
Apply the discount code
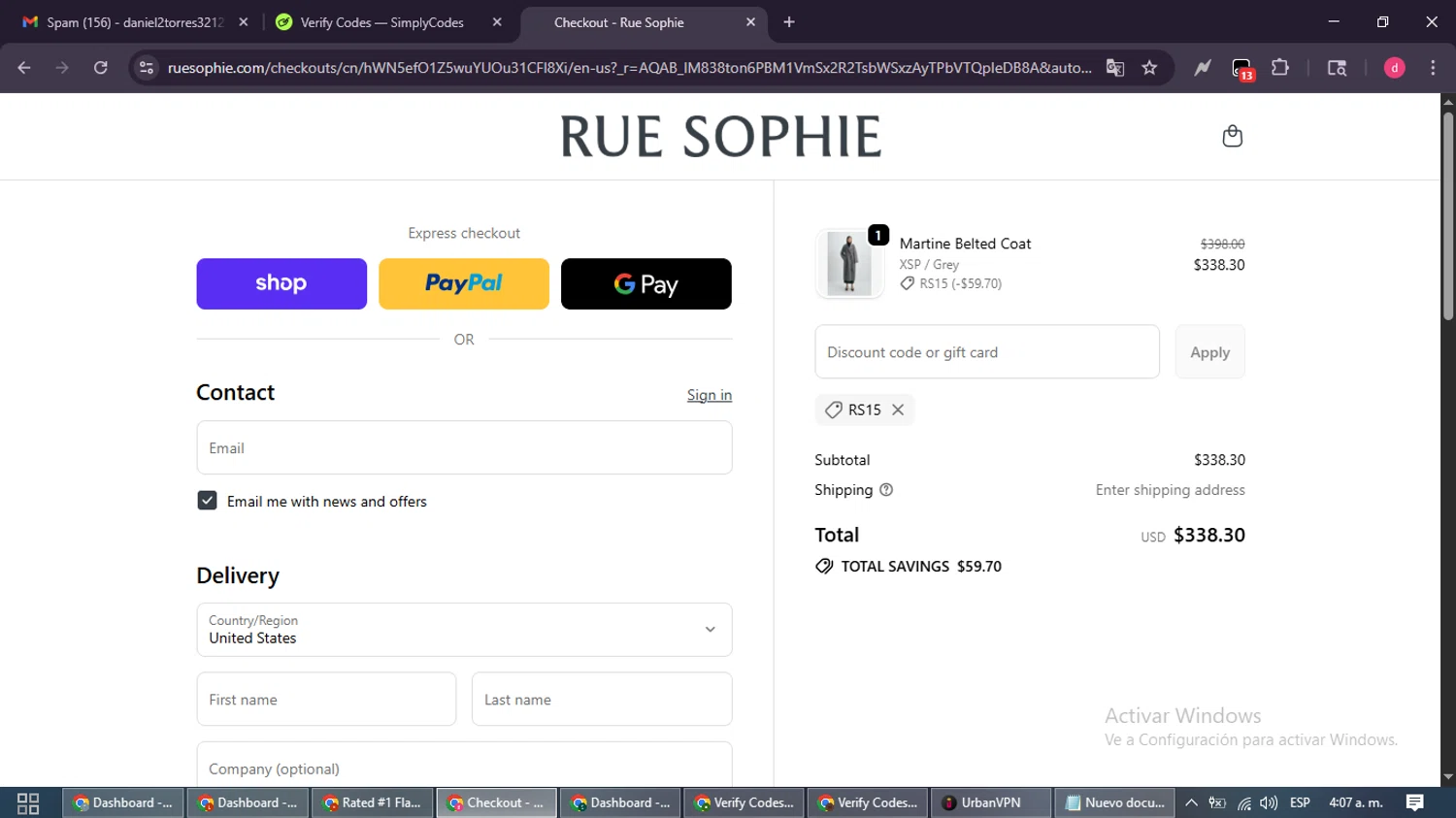pyautogui.click(x=1210, y=351)
